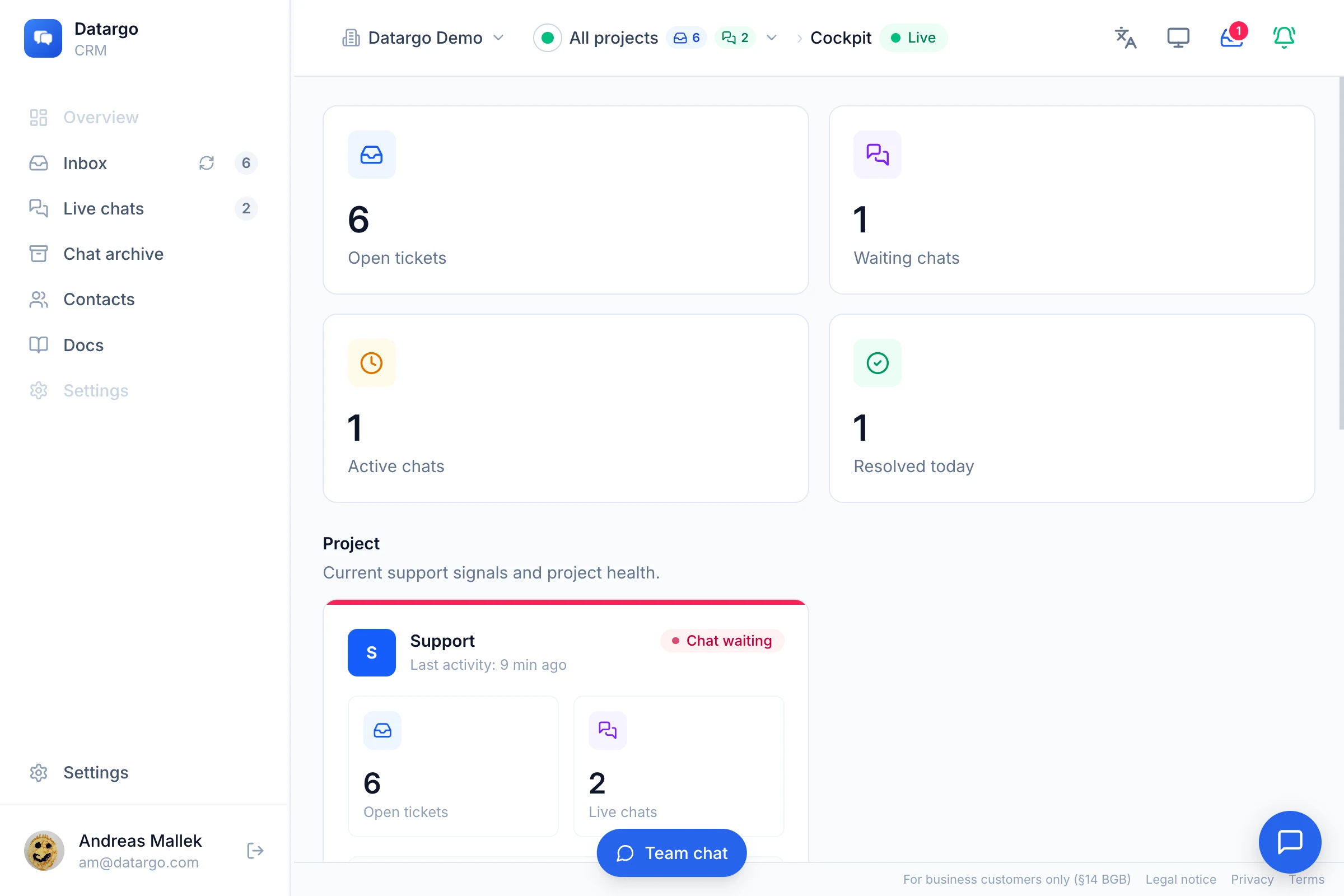Click the page vertical scrollbar
The width and height of the screenshot is (1344, 896).
tap(1341, 253)
